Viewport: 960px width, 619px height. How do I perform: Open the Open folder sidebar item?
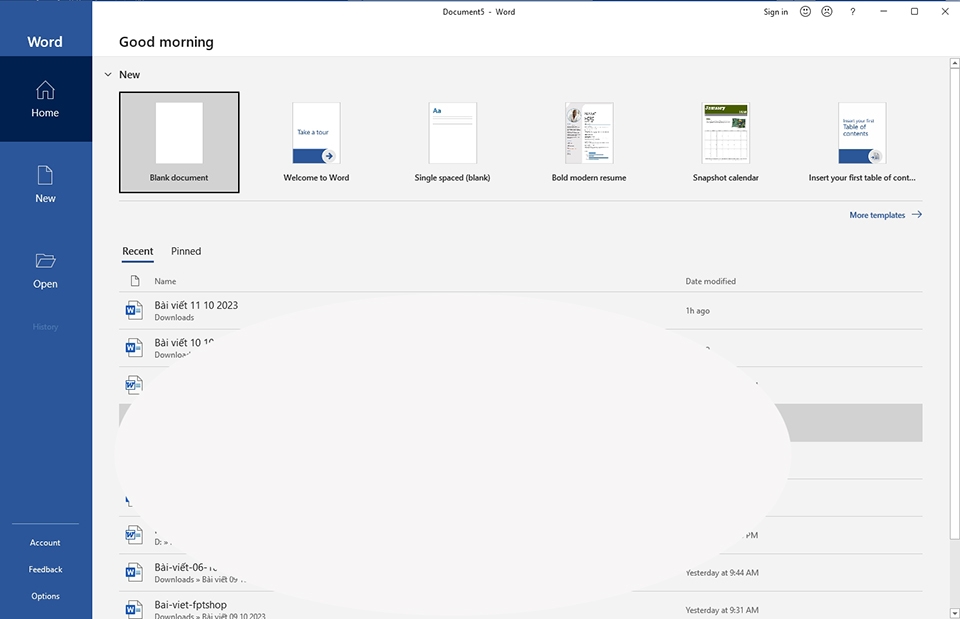[x=45, y=270]
